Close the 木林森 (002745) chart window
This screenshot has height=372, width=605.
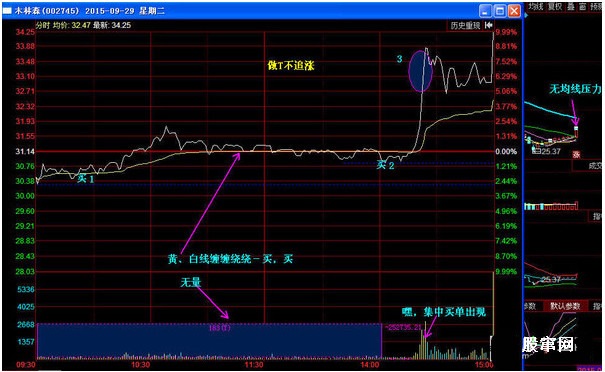[x=514, y=11]
